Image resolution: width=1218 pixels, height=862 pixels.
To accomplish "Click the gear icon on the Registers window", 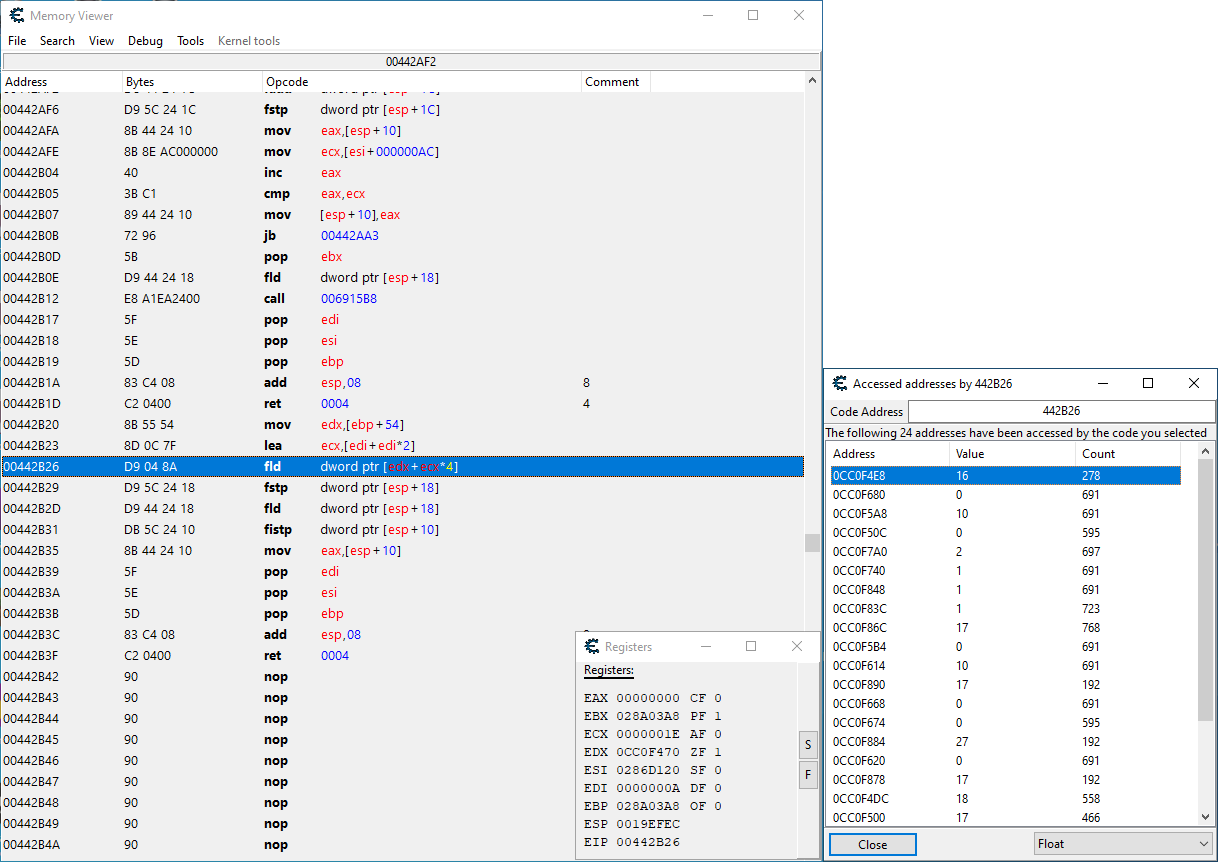I will [x=591, y=646].
